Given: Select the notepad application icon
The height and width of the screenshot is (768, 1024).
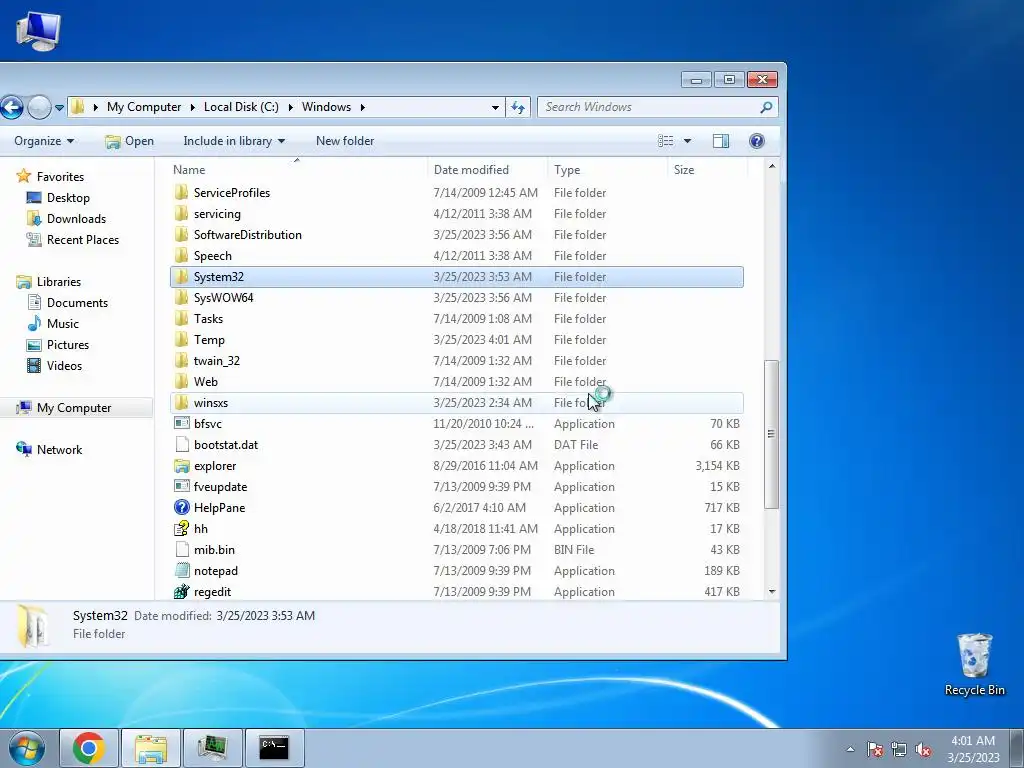Looking at the screenshot, I should tap(182, 571).
